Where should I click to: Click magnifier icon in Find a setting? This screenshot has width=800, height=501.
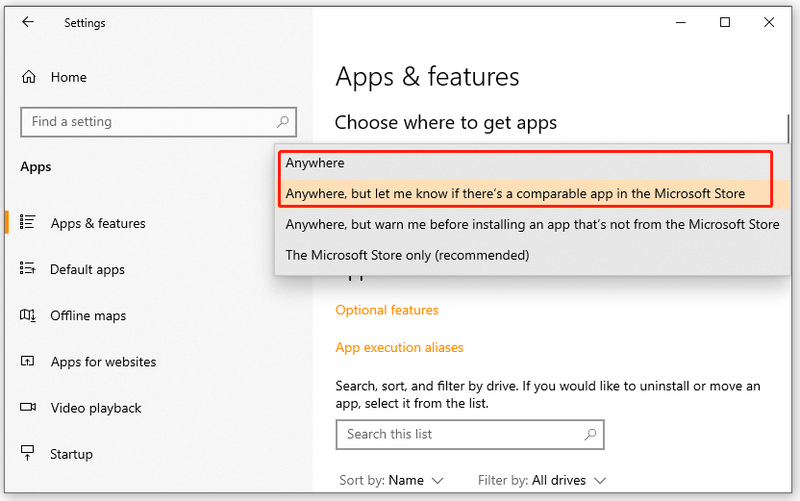[x=283, y=122]
